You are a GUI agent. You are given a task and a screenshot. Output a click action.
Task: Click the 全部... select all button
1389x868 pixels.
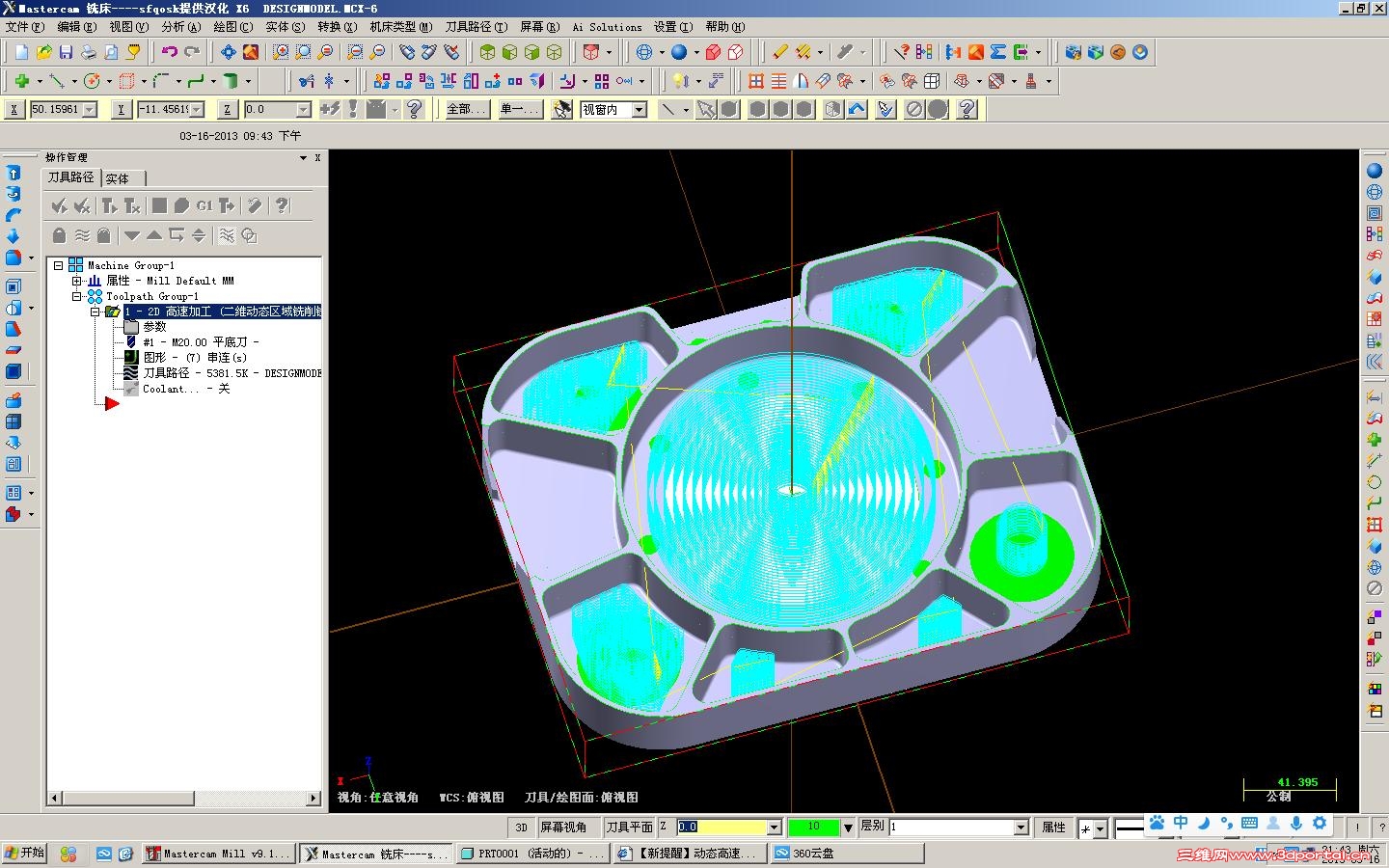[467, 109]
